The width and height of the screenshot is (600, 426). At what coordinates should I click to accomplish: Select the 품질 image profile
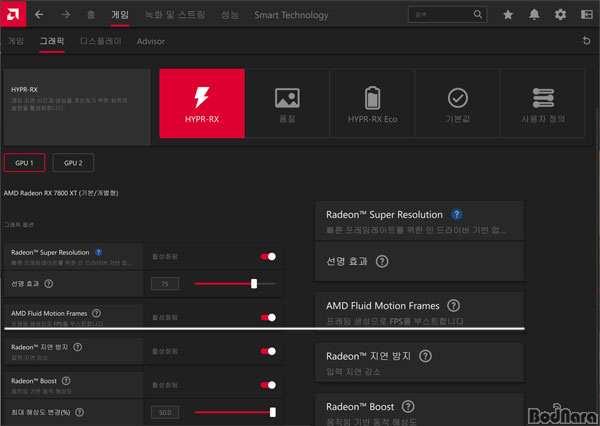[287, 103]
